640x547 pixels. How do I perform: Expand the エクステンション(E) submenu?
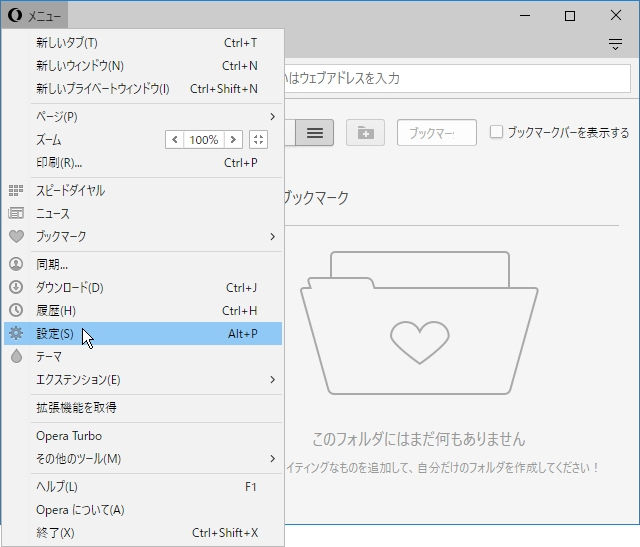[x=272, y=380]
